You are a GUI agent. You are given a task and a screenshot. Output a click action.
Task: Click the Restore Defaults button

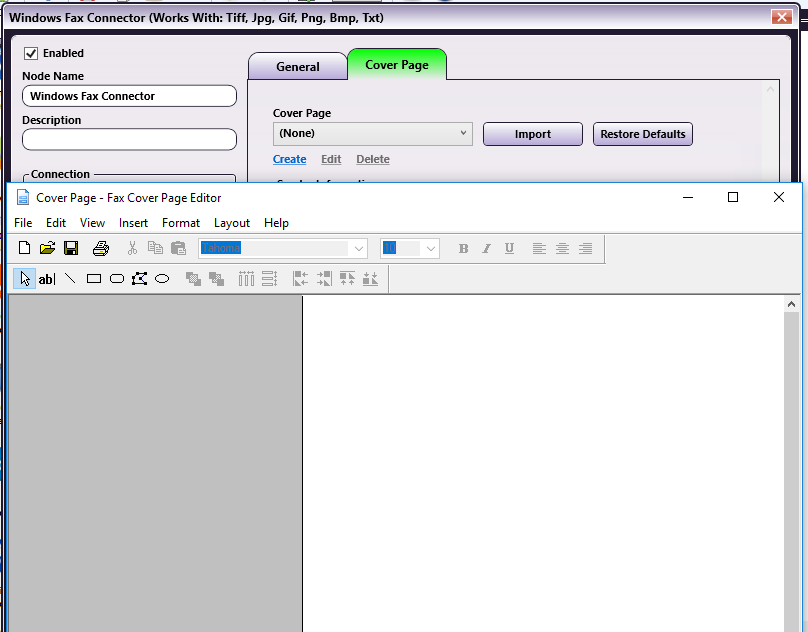643,134
